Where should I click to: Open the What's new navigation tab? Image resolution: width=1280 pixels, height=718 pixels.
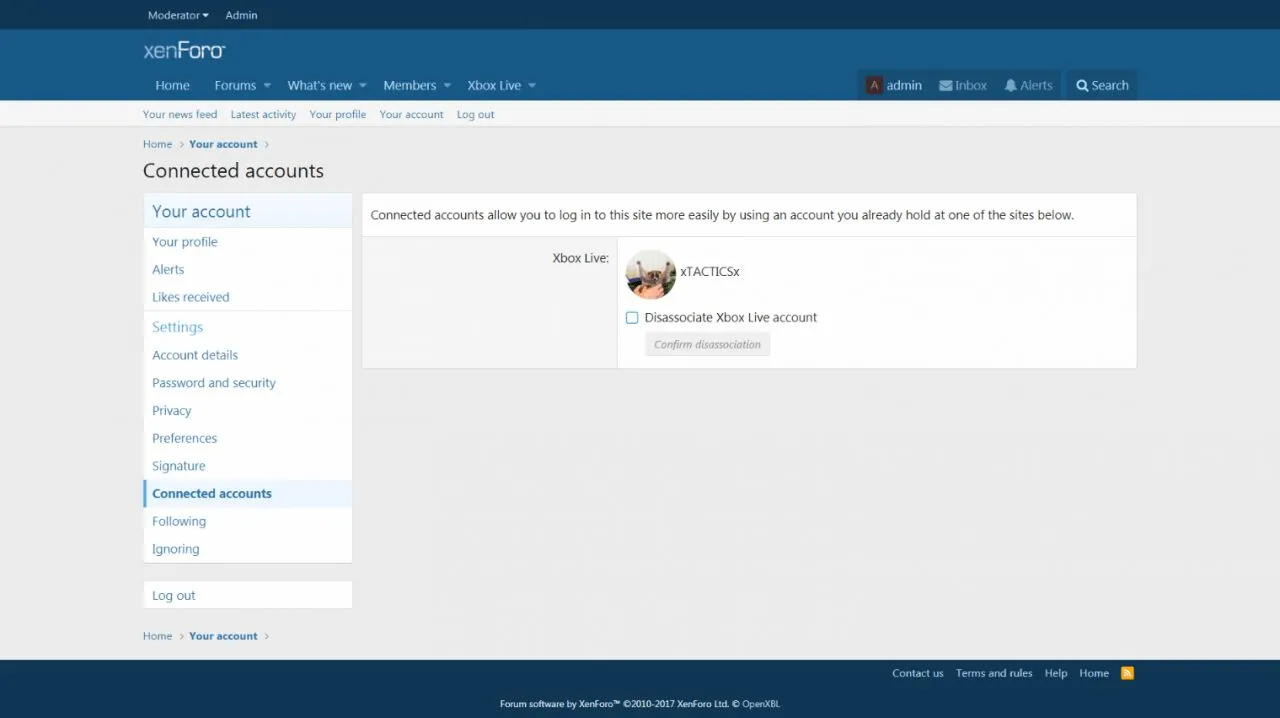pyautogui.click(x=320, y=86)
